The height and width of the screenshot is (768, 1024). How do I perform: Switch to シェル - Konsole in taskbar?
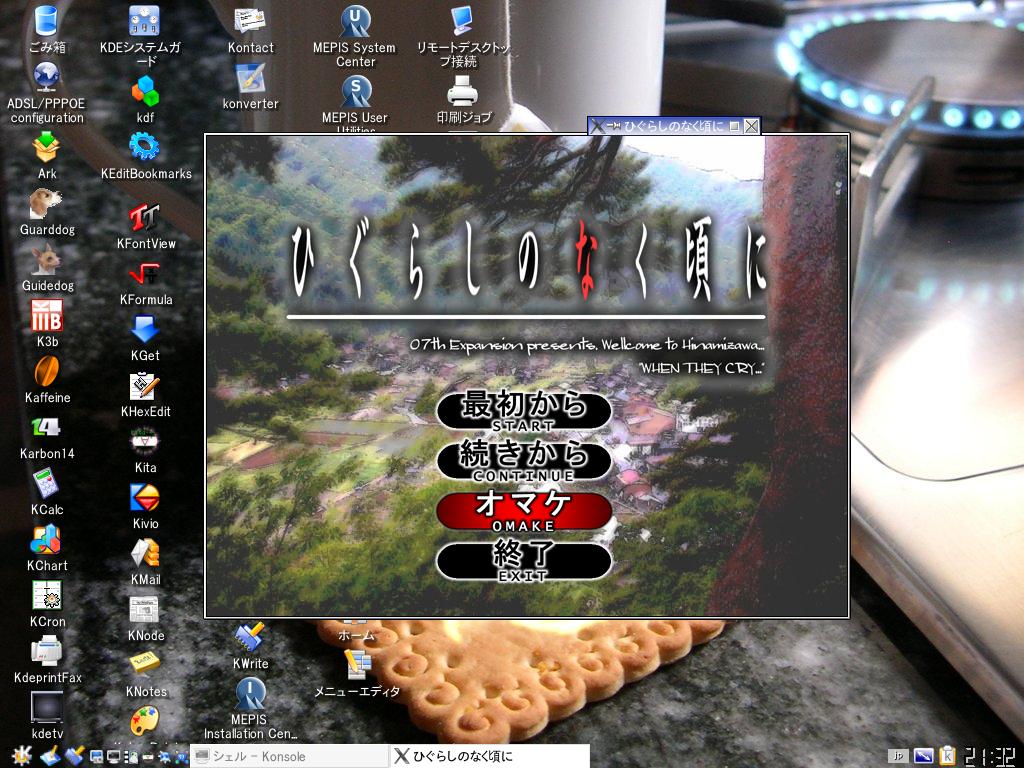click(289, 756)
